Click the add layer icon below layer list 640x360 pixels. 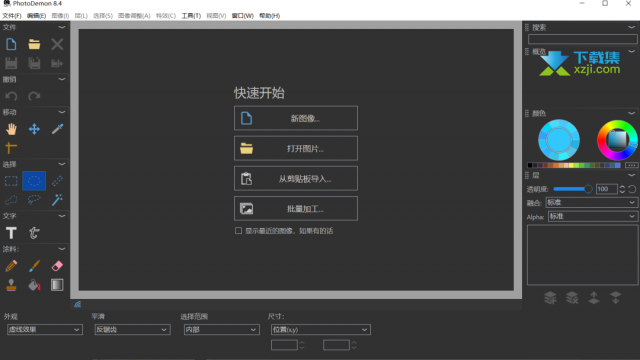coord(550,298)
